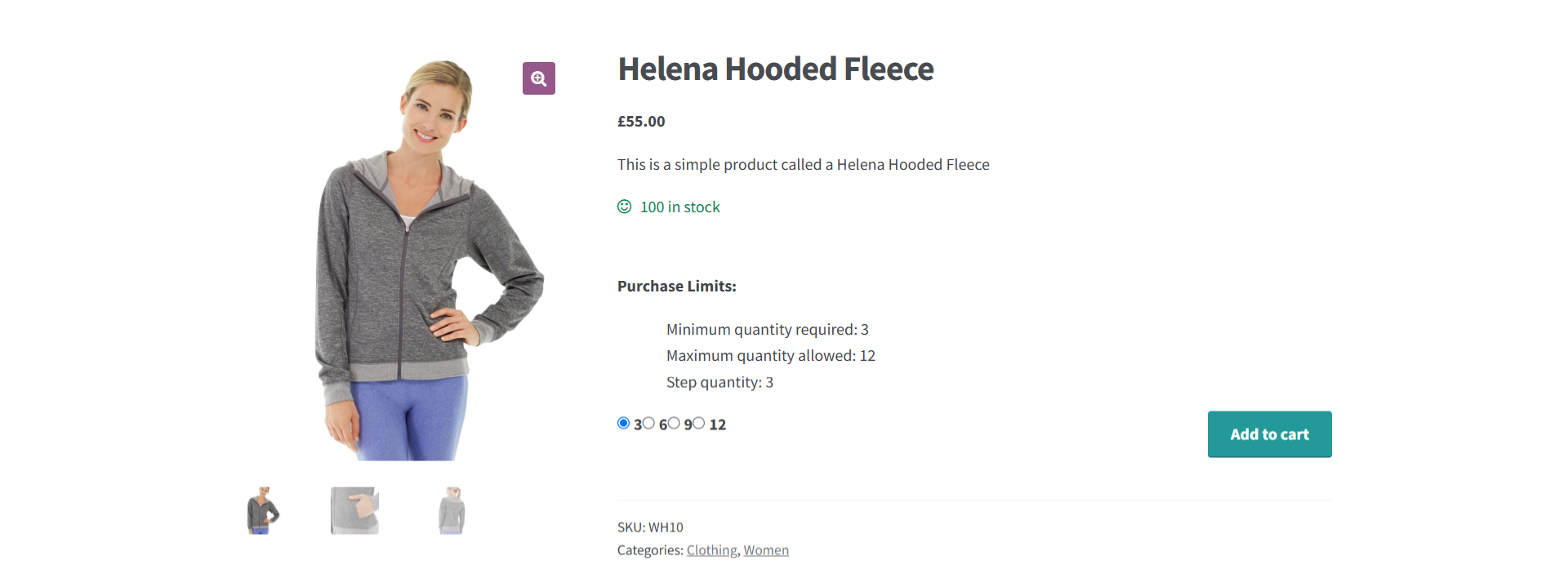This screenshot has width=1568, height=587.
Task: Click the SKU WH10 text
Action: 650,527
